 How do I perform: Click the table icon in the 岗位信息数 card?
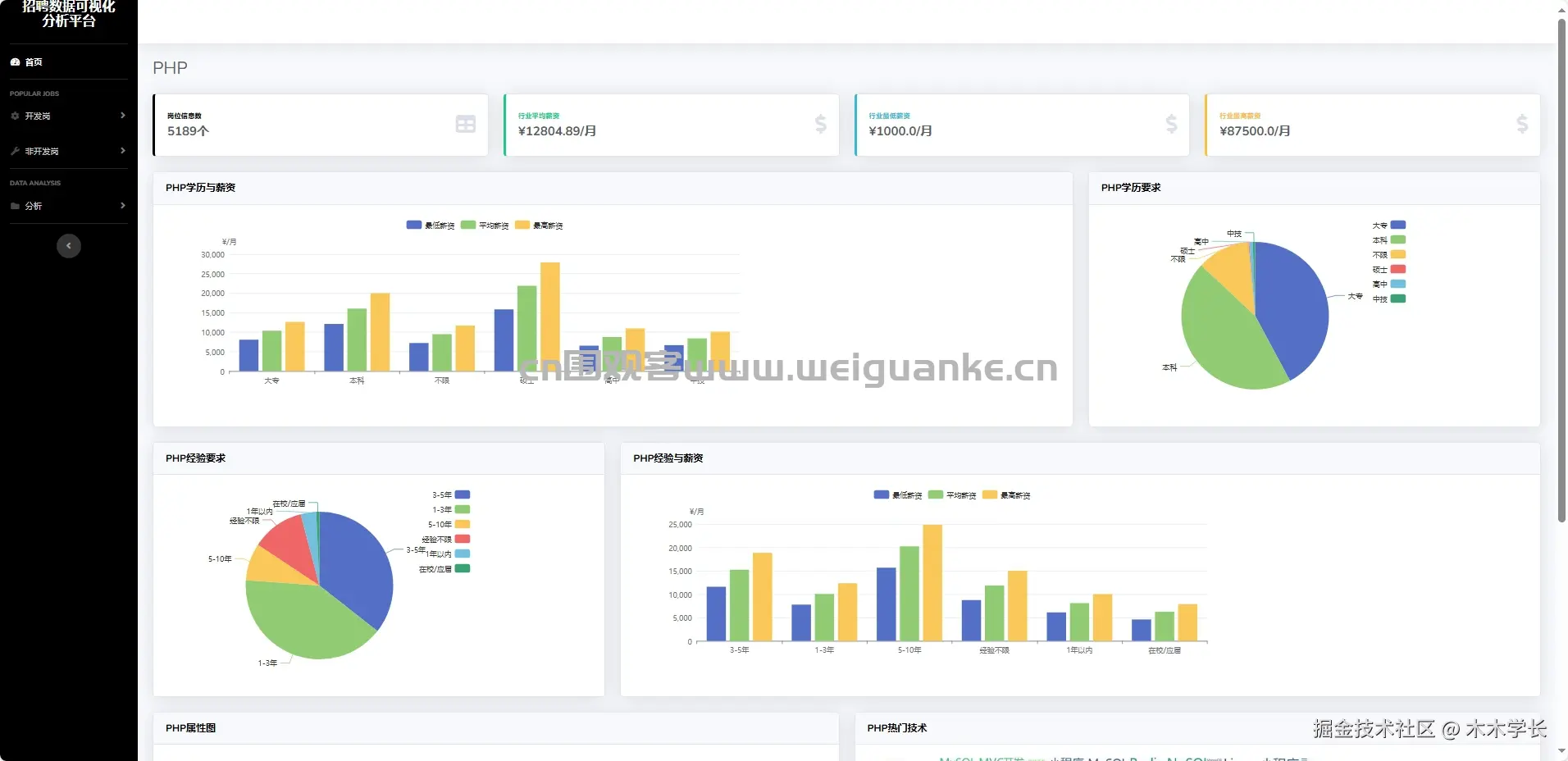(x=466, y=124)
